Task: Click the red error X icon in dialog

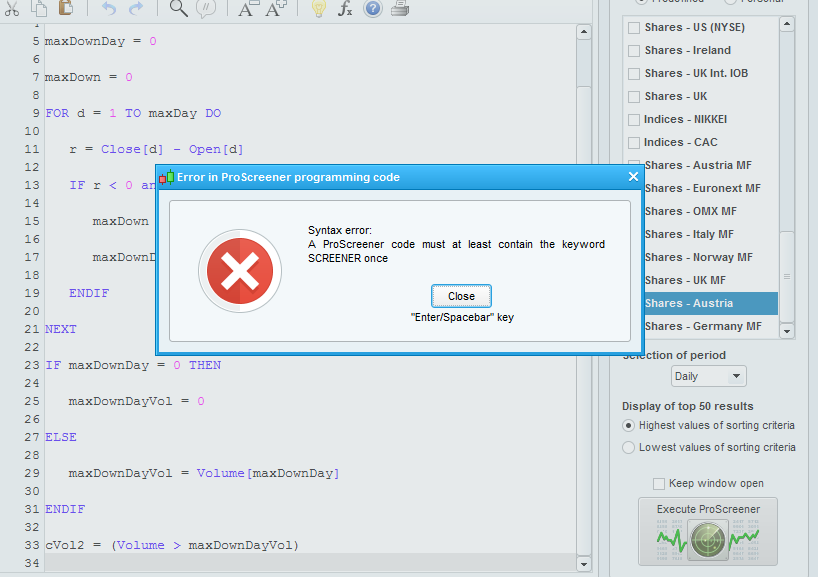Action: pos(240,271)
